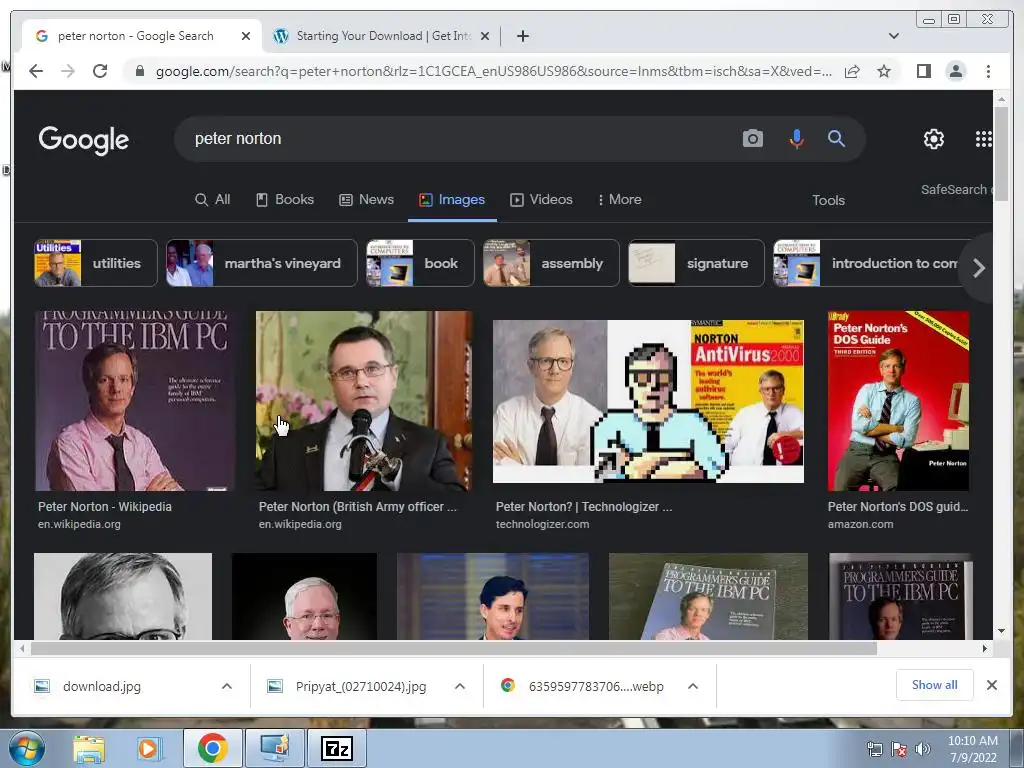This screenshot has height=768, width=1024.
Task: Open the Chrome three-dot menu
Action: 988,71
